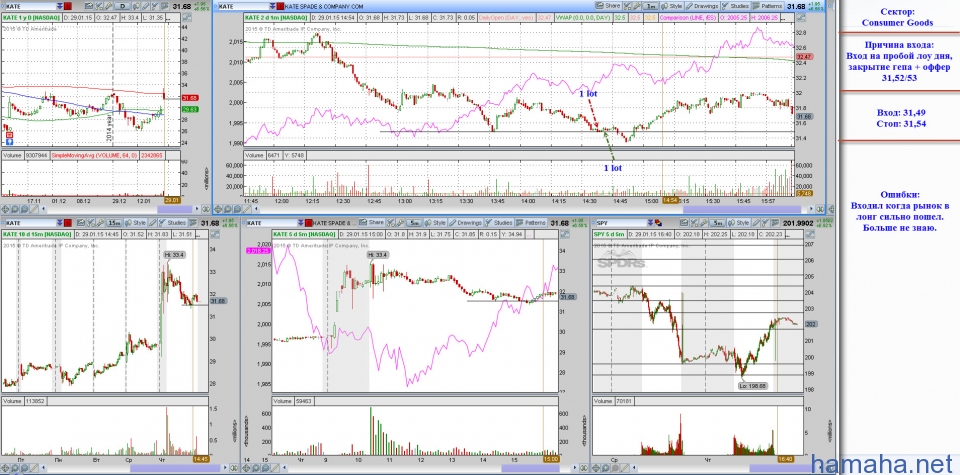The width and height of the screenshot is (960, 475).
Task: Open Style in the KATE 5-minute chart
Action: click(435, 223)
